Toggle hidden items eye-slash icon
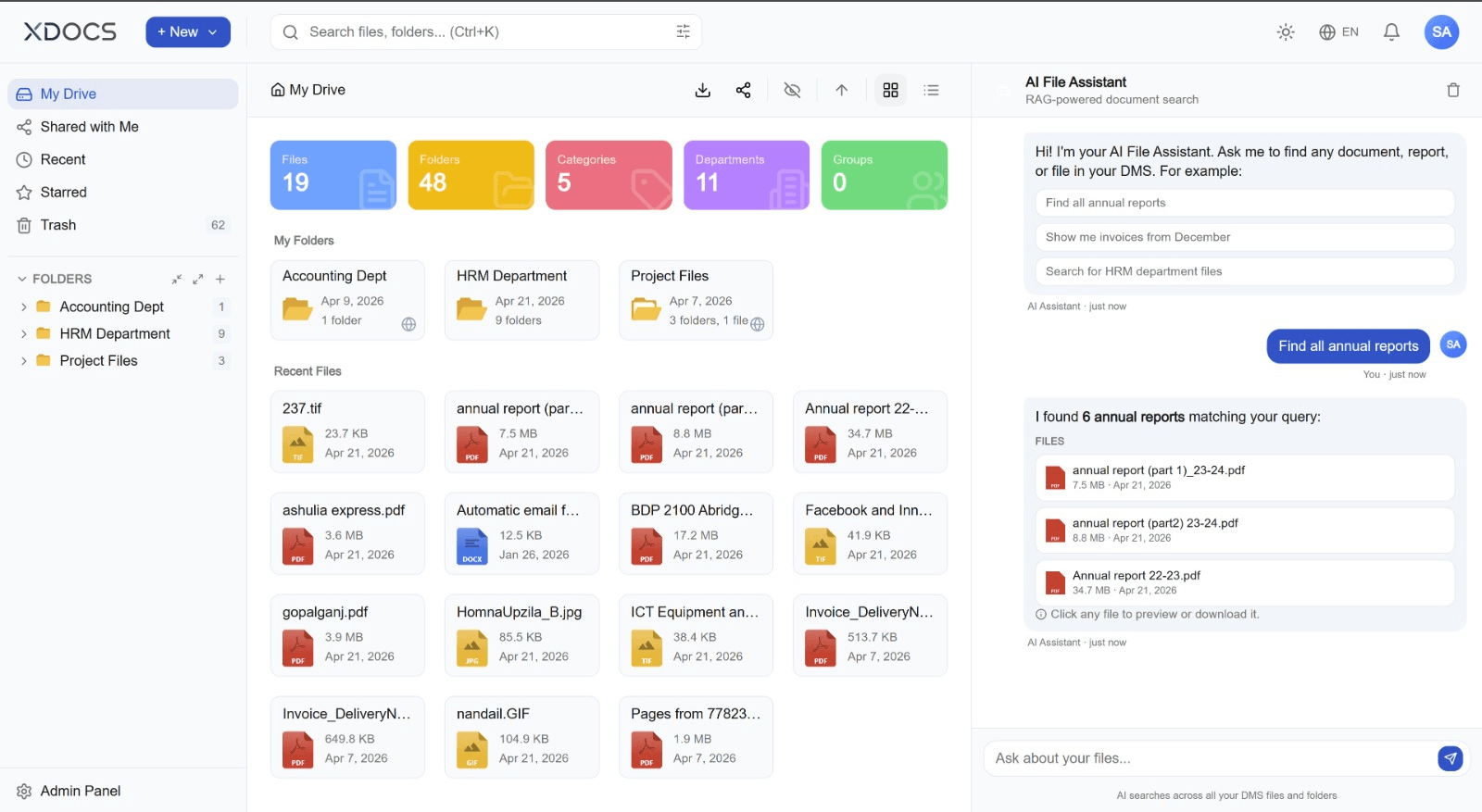Image resolution: width=1482 pixels, height=812 pixels. tap(792, 90)
